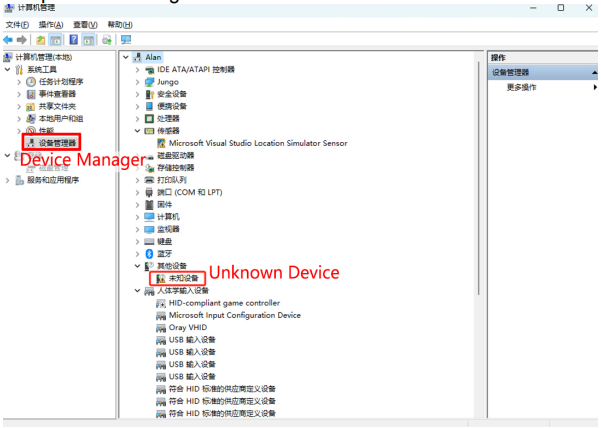This screenshot has width=601, height=428.
Task: Click the Up one level folder toolbar icon
Action: (41, 39)
